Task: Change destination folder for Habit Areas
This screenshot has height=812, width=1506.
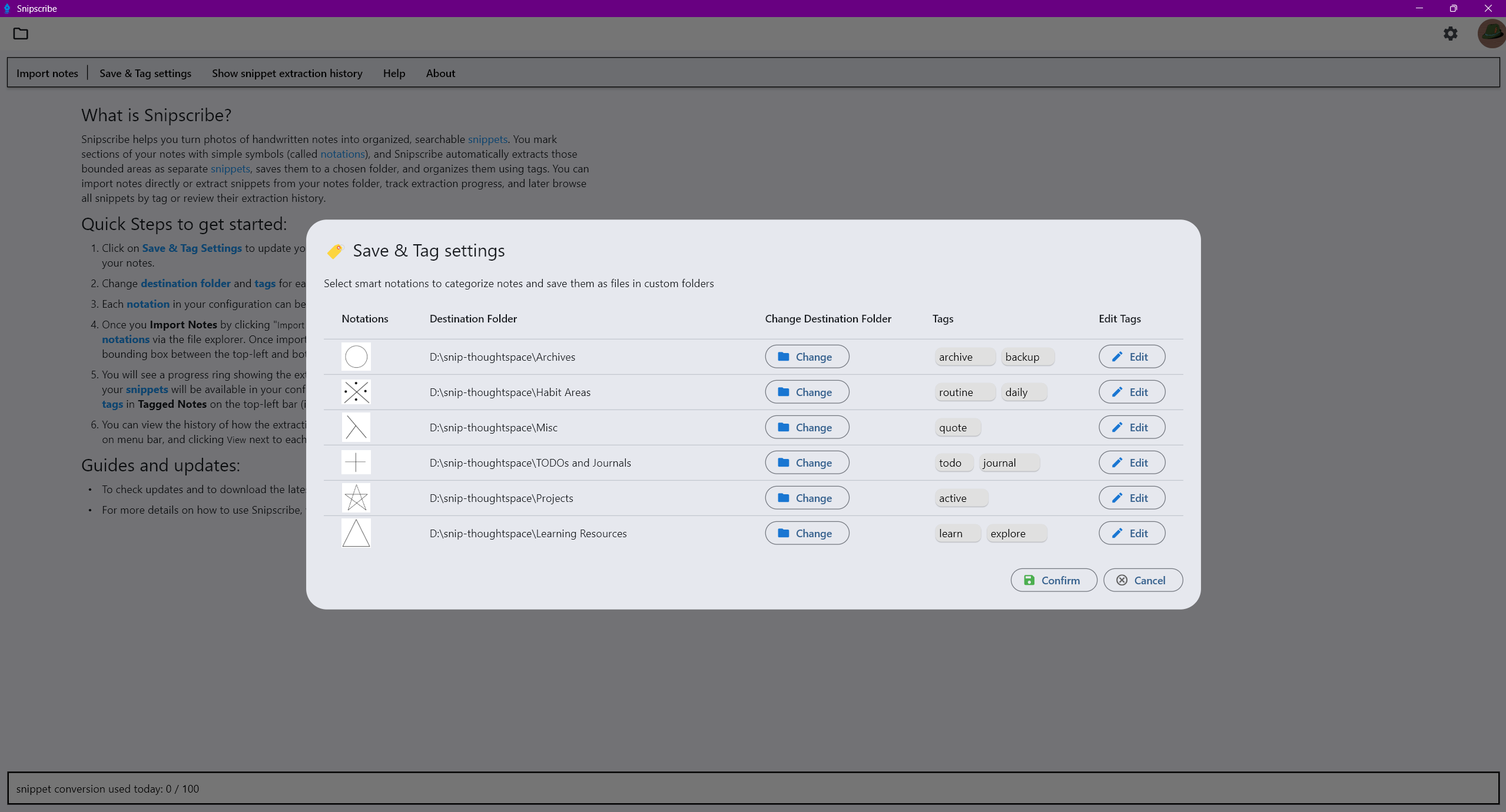Action: [x=807, y=391]
